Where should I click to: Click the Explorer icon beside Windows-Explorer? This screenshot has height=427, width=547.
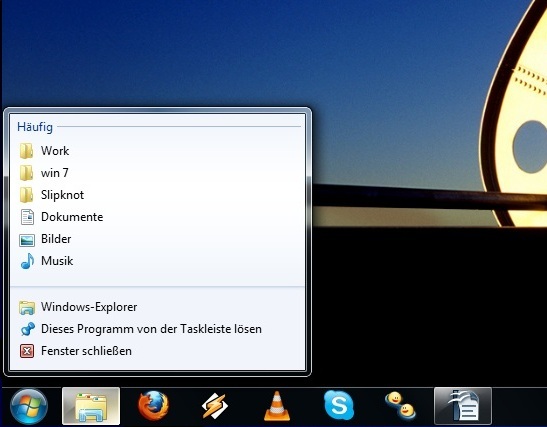tap(27, 308)
